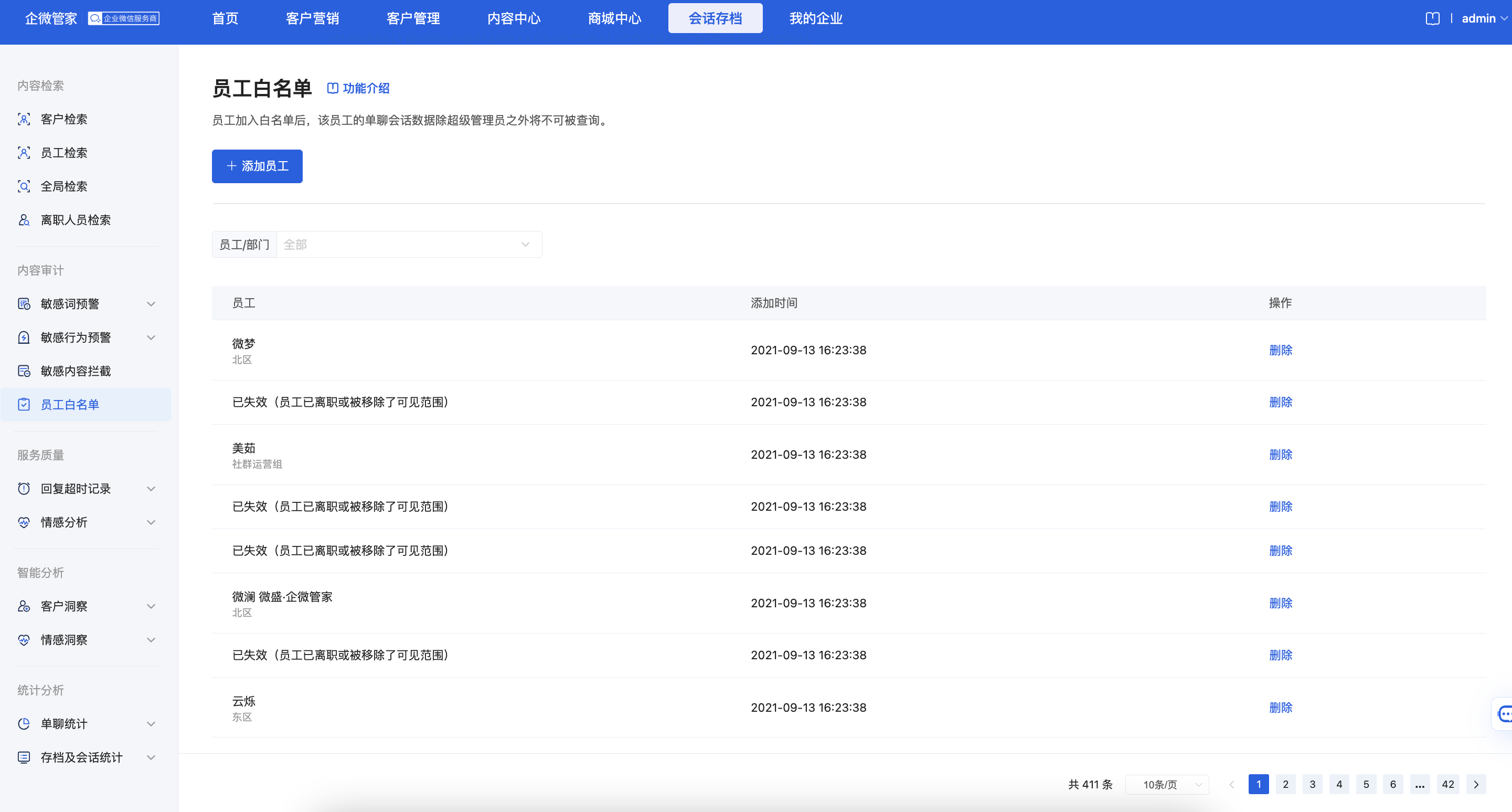The image size is (1512, 812).
Task: Go to page 5
Action: [1366, 784]
